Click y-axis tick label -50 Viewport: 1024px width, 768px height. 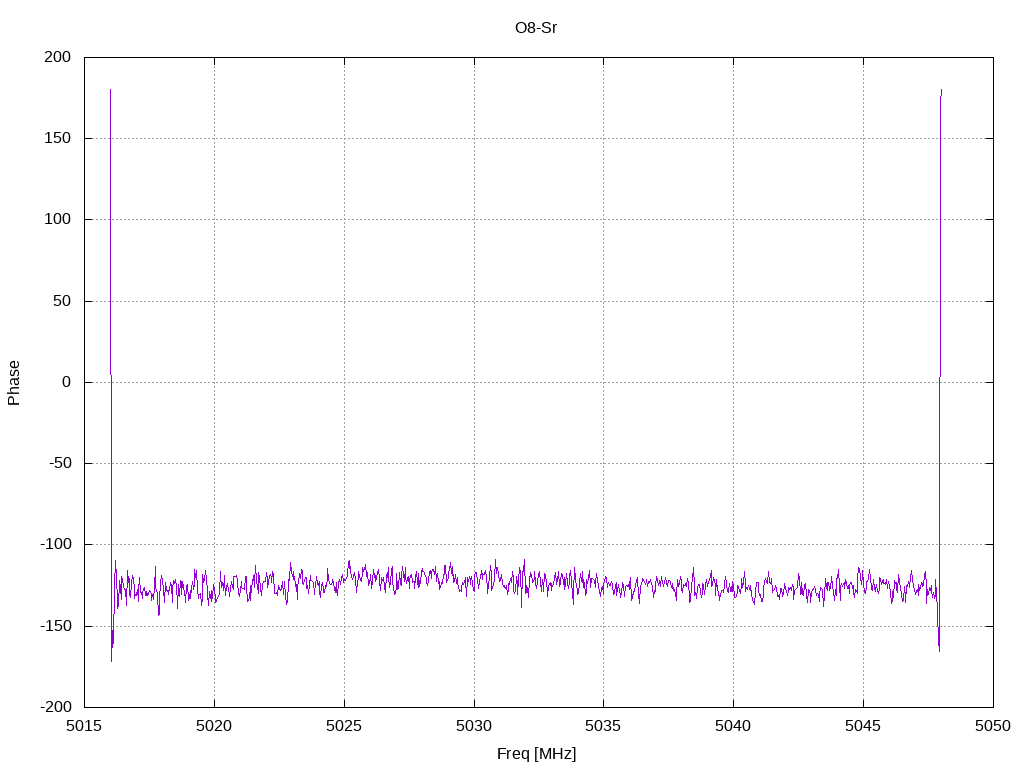click(59, 463)
